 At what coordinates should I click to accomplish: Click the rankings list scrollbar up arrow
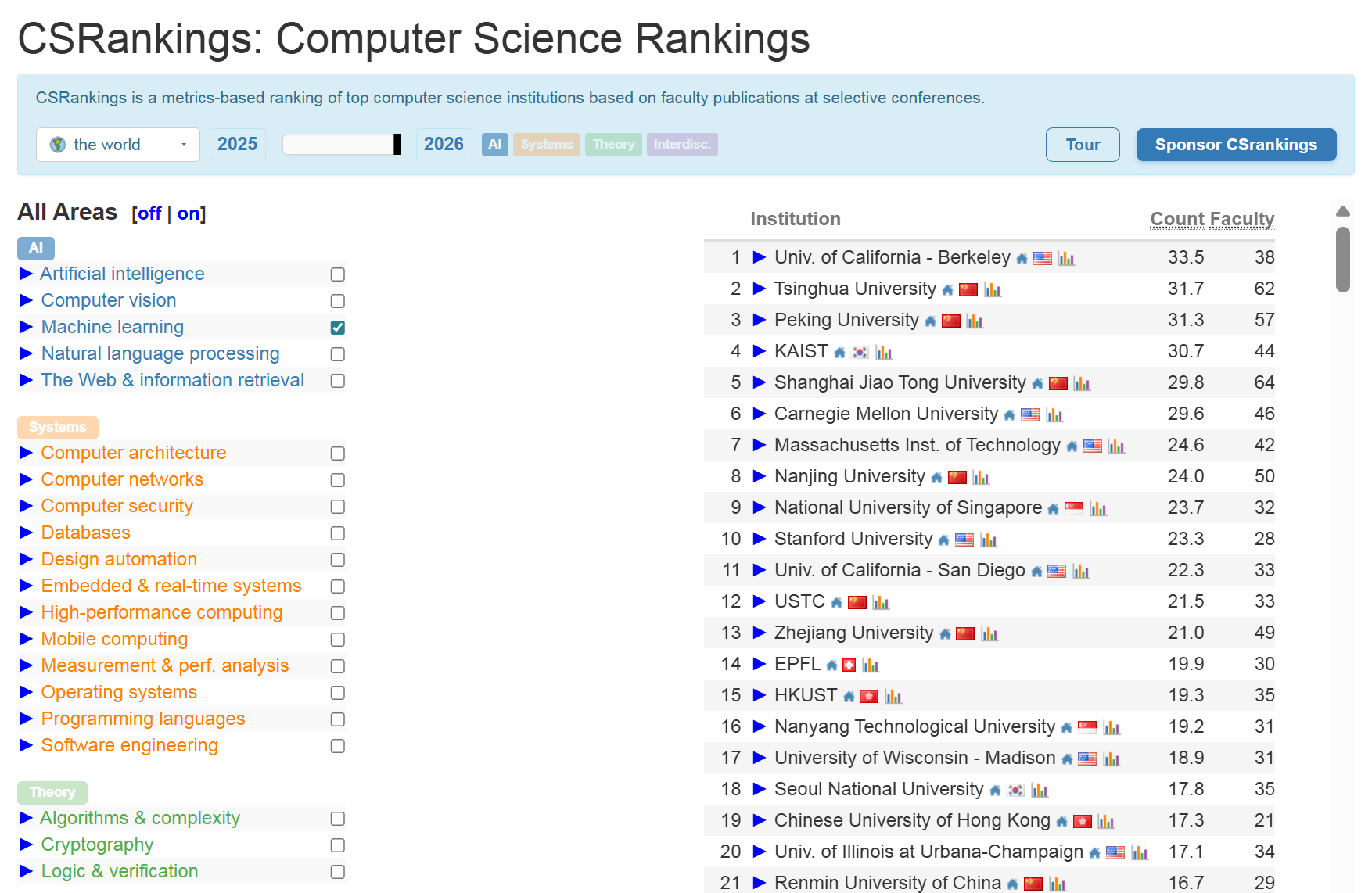point(1343,211)
